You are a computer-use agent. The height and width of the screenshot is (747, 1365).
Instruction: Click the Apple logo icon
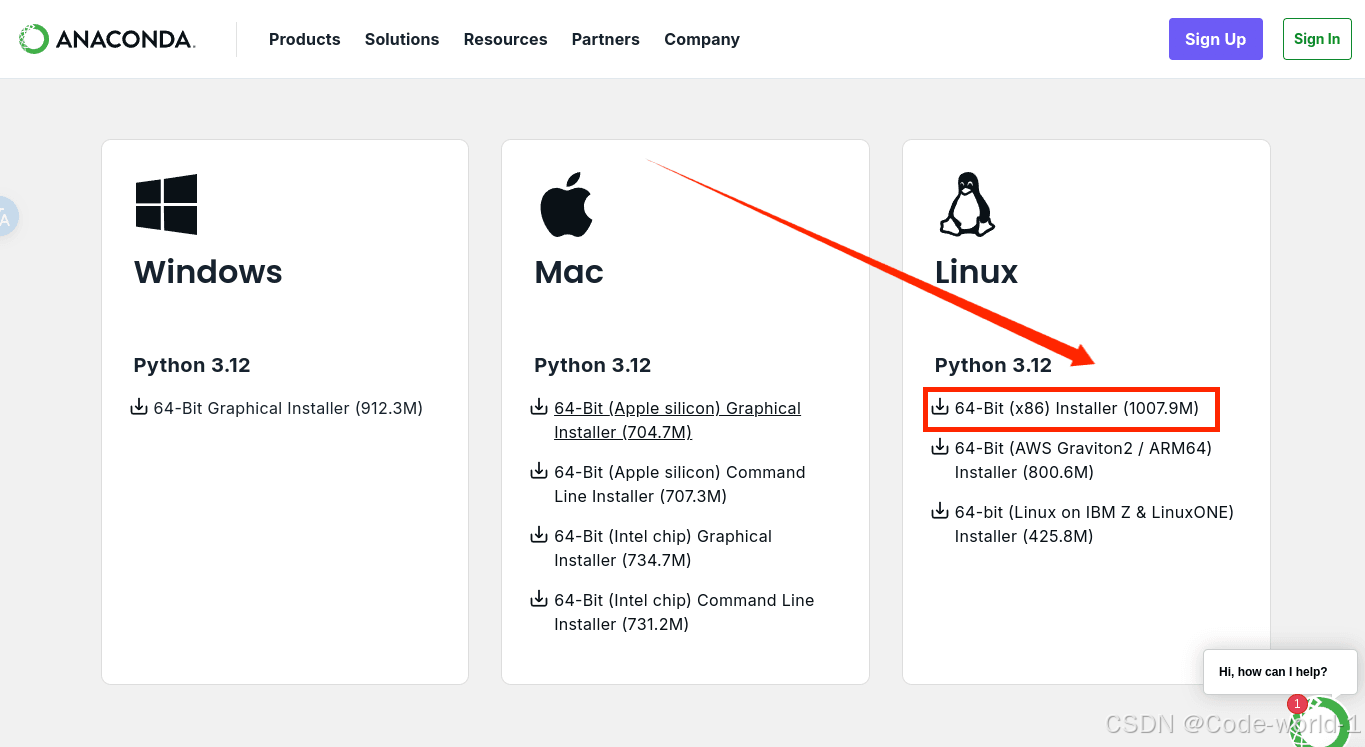coord(566,204)
